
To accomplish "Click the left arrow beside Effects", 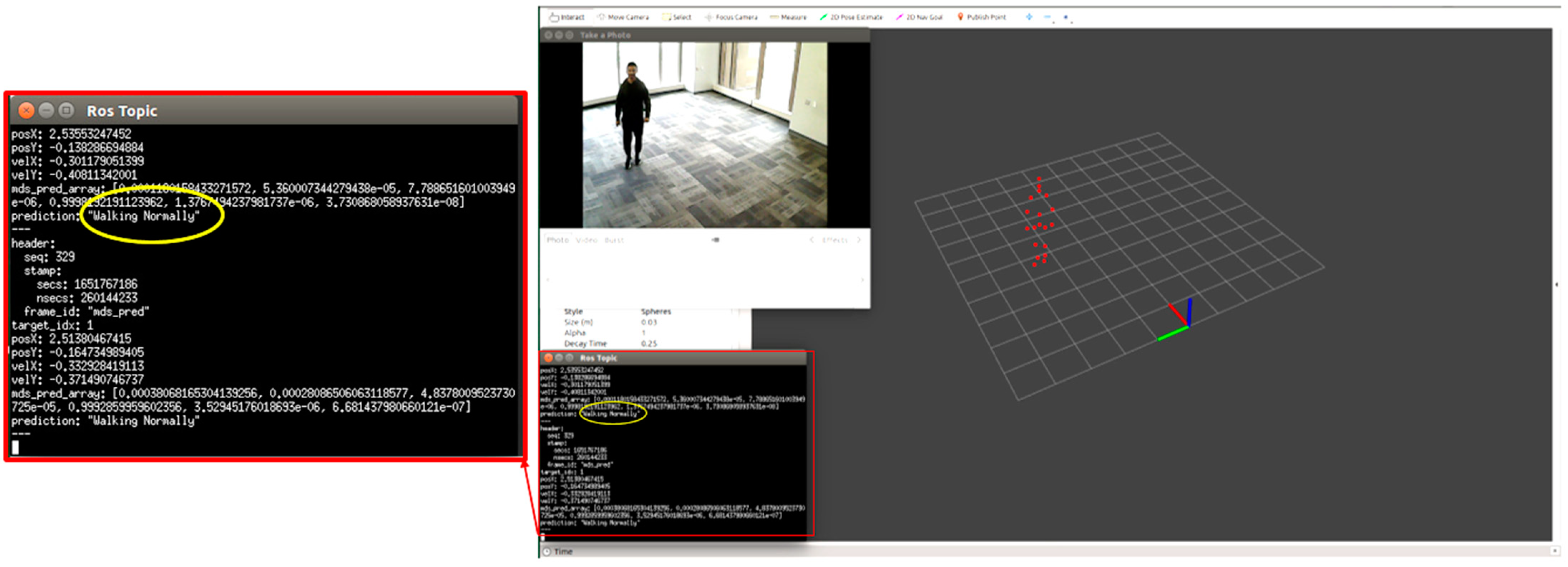I will point(812,240).
